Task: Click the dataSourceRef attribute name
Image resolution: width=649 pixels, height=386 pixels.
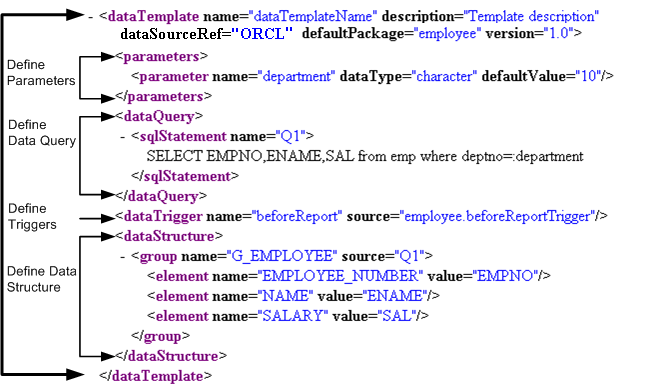Action: [x=171, y=34]
